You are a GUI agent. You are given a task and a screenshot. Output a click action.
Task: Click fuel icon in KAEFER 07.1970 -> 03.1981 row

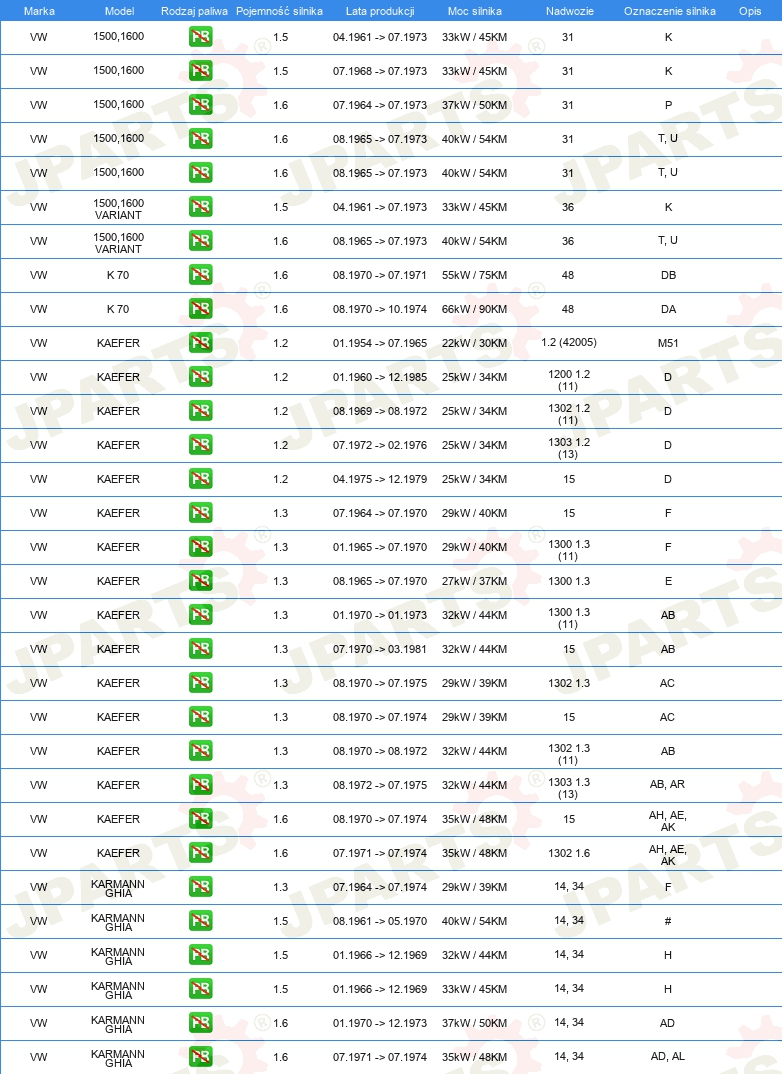point(201,649)
